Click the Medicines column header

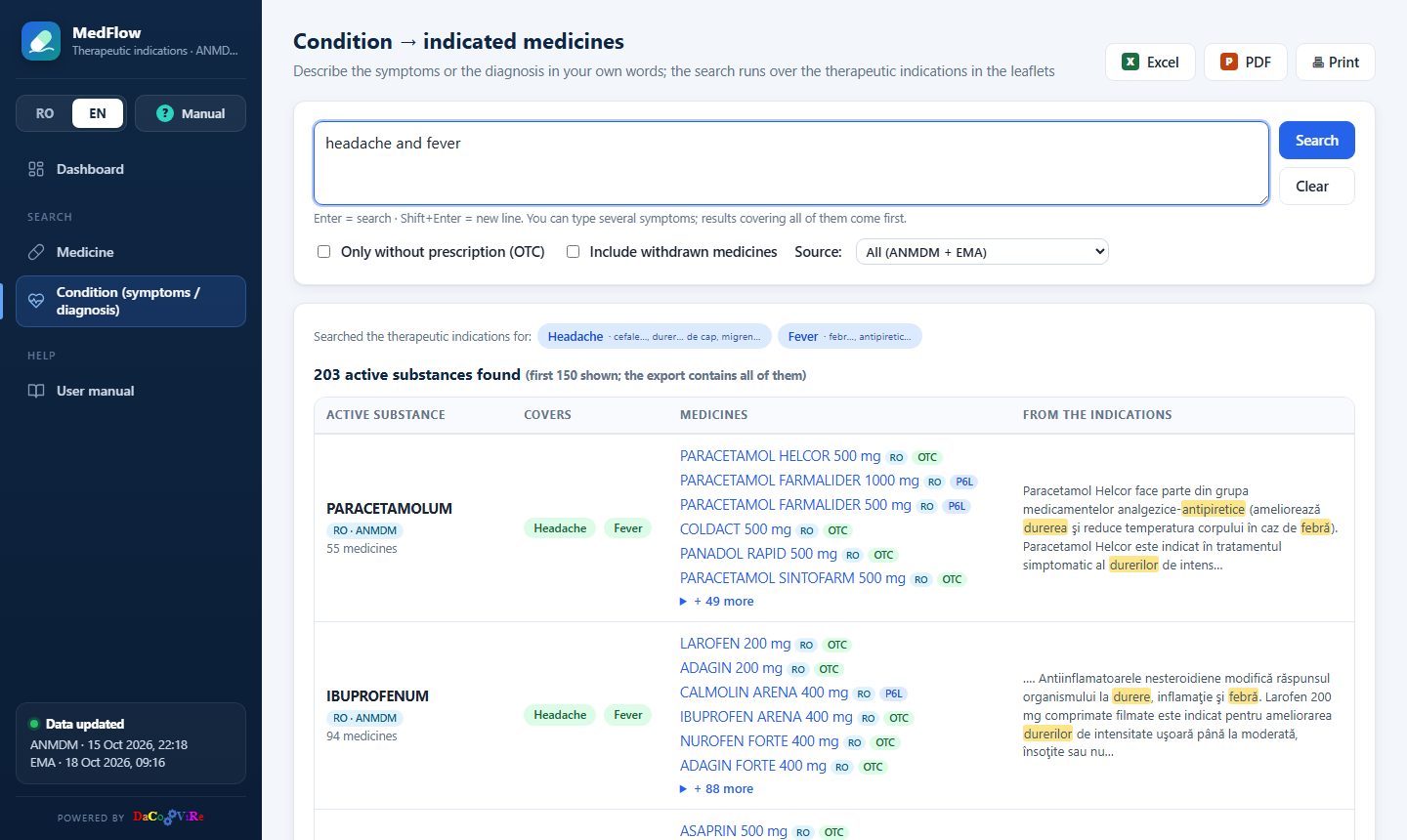[714, 415]
